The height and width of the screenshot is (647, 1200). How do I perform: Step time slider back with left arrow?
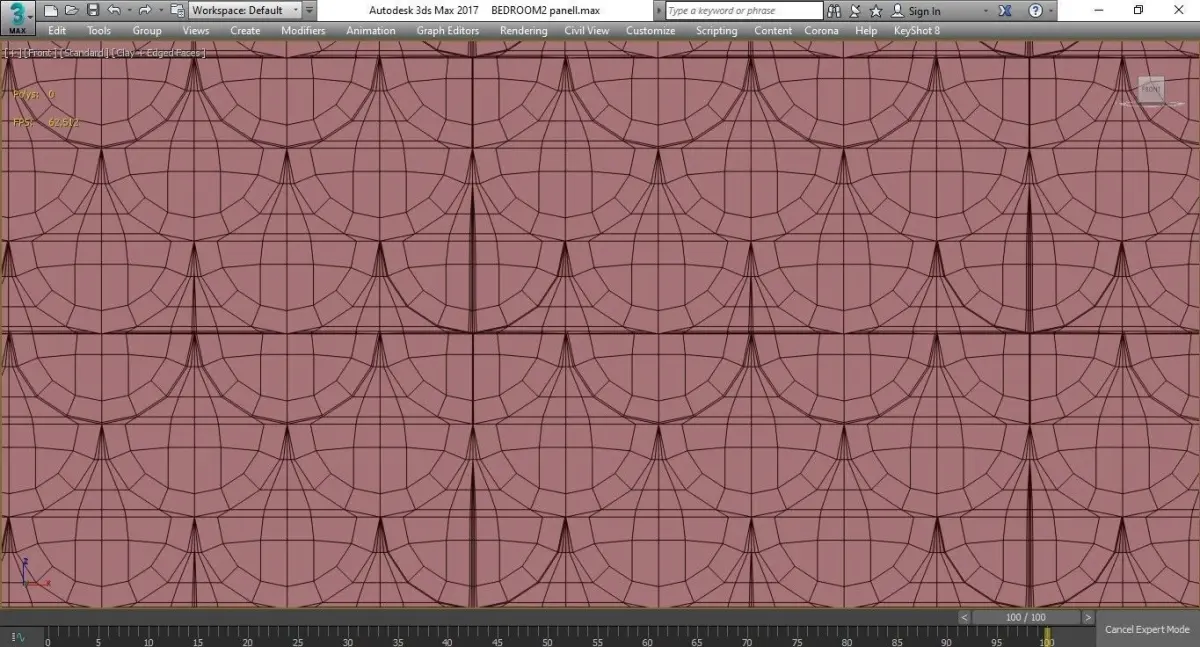(x=964, y=618)
